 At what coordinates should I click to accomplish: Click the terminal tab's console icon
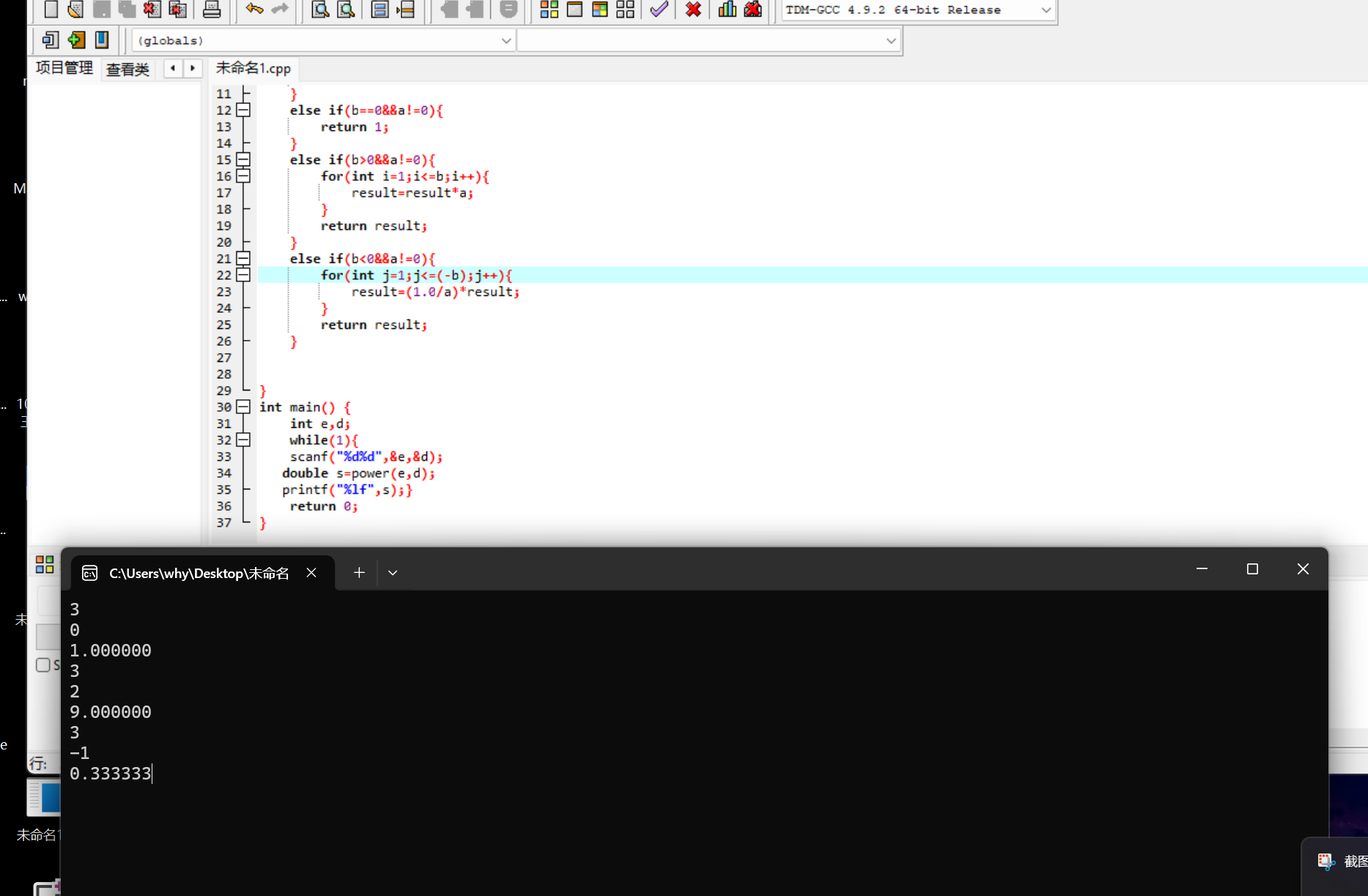coord(89,573)
